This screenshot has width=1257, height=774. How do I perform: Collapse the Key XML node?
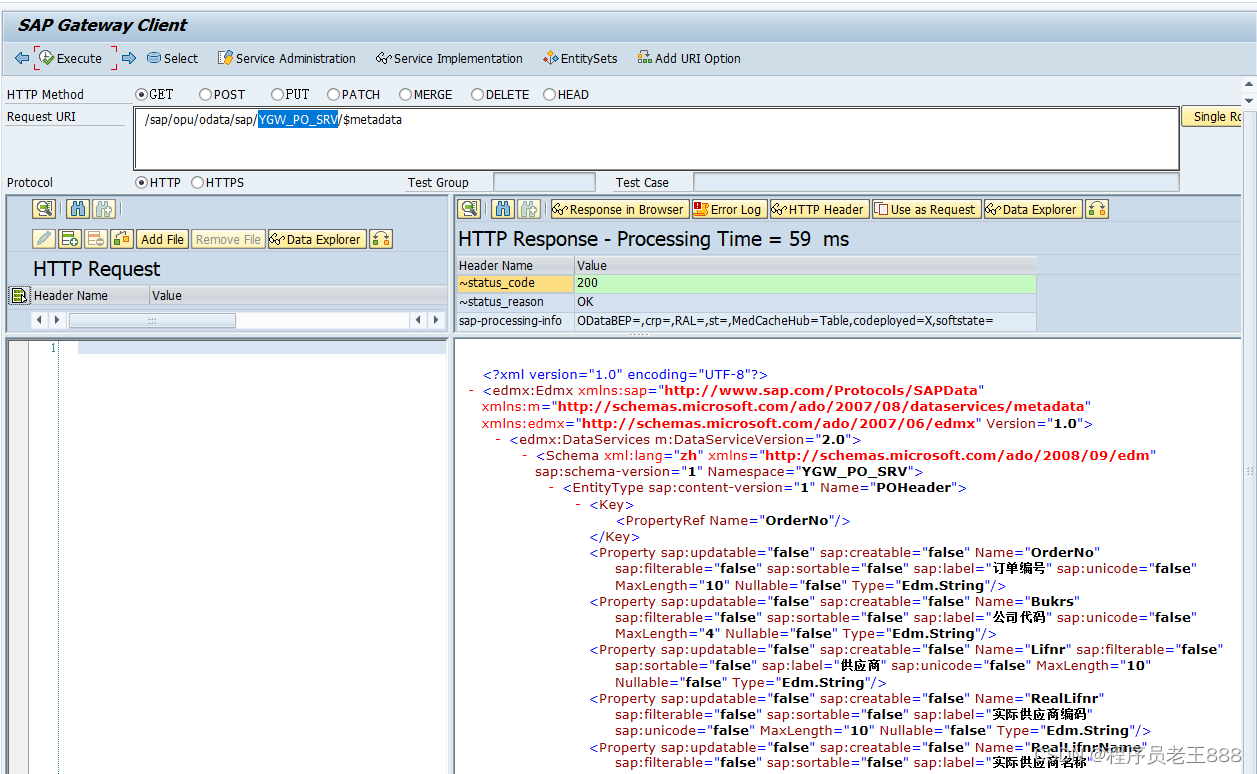click(x=579, y=505)
